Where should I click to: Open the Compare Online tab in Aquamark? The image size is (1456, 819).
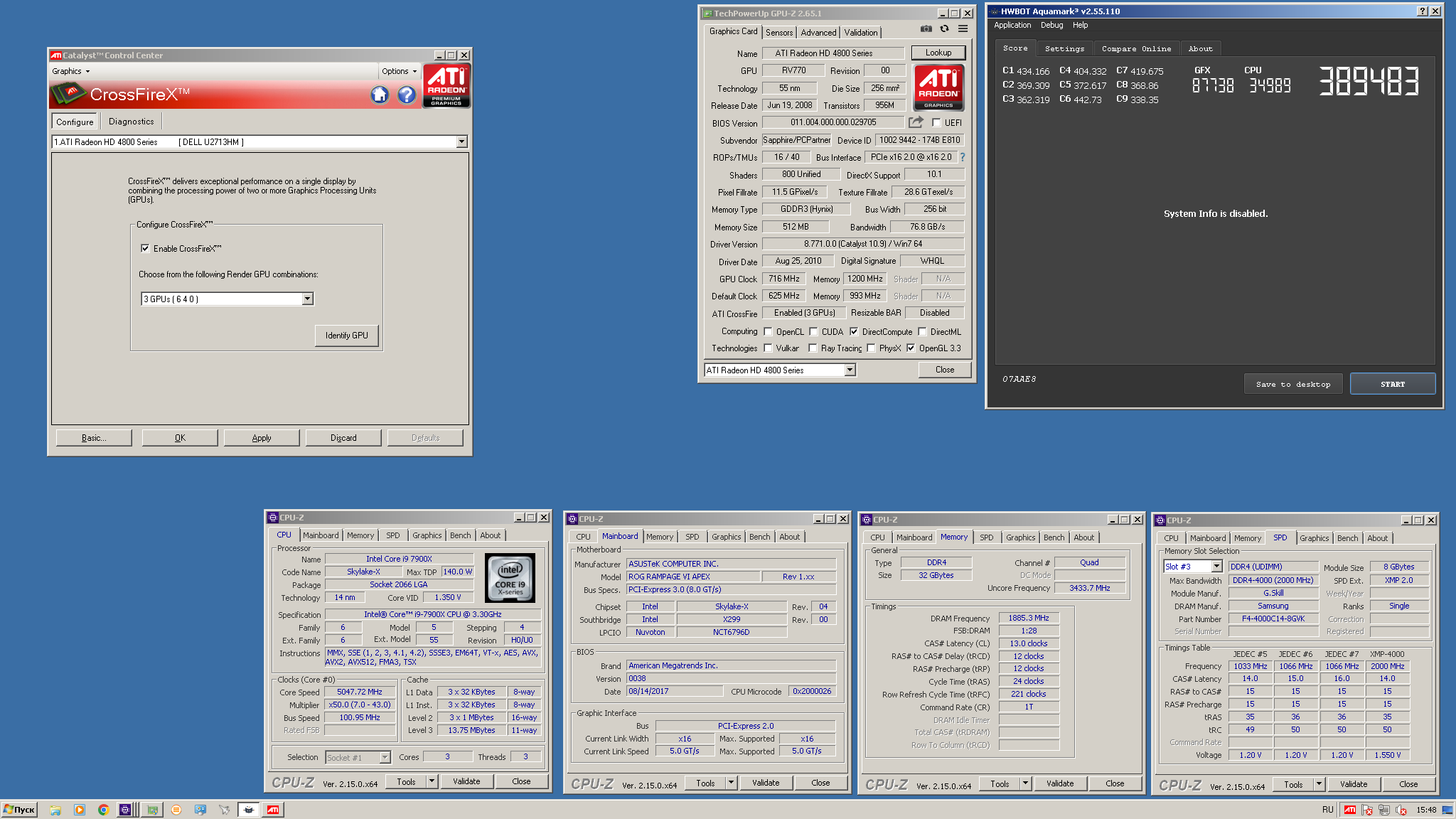1136,48
